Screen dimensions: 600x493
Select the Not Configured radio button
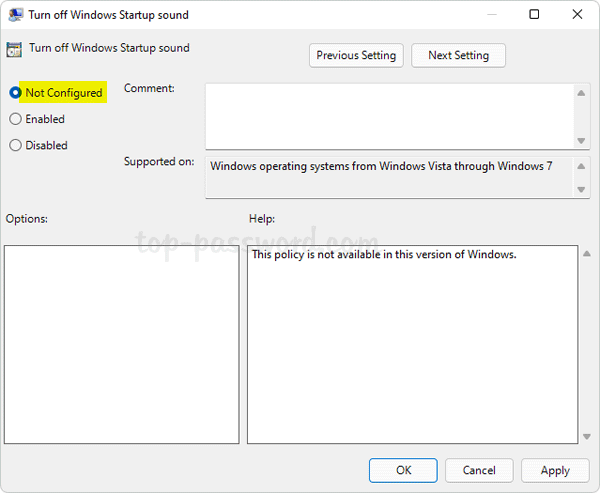[x=15, y=93]
